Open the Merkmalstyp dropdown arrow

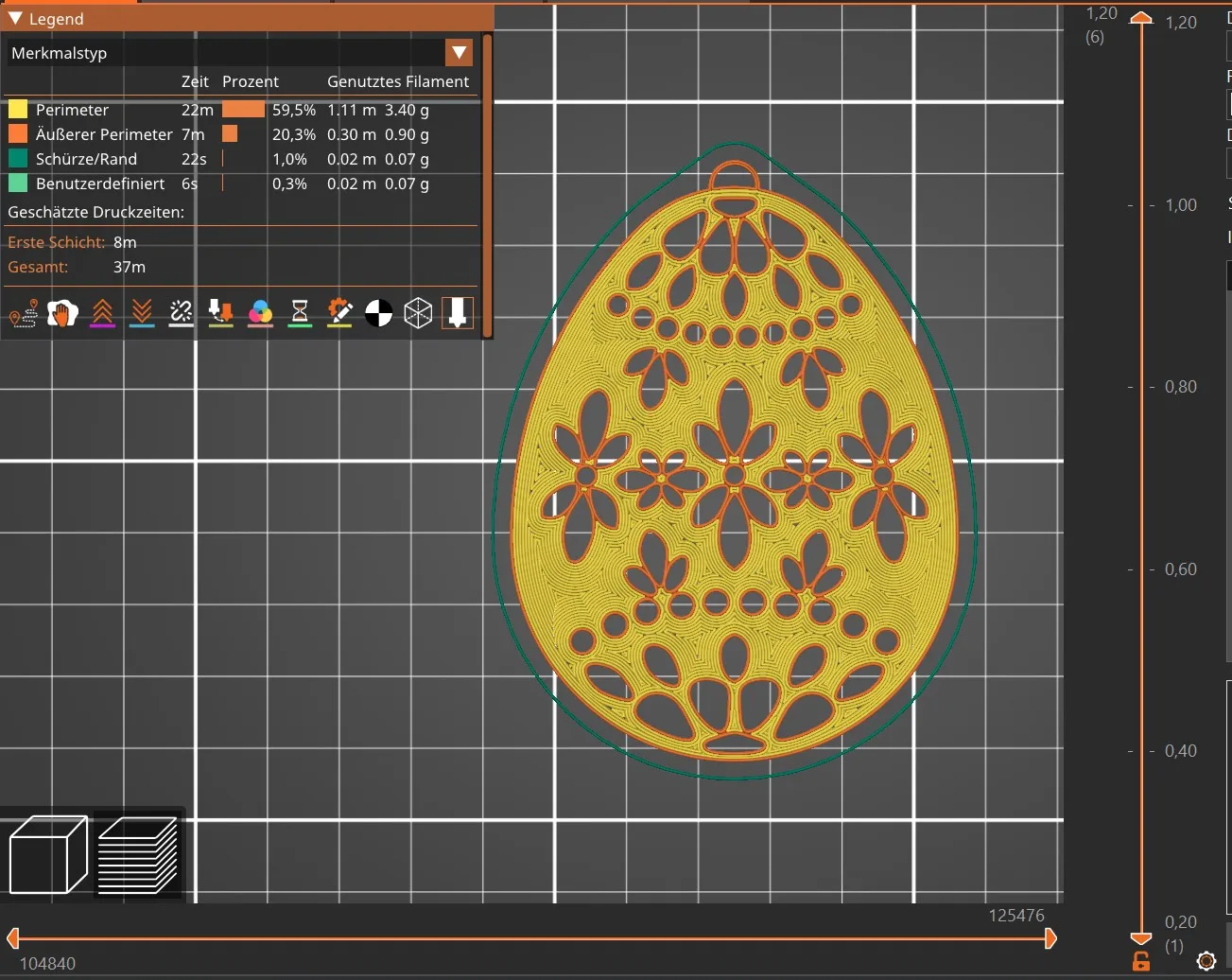point(459,53)
